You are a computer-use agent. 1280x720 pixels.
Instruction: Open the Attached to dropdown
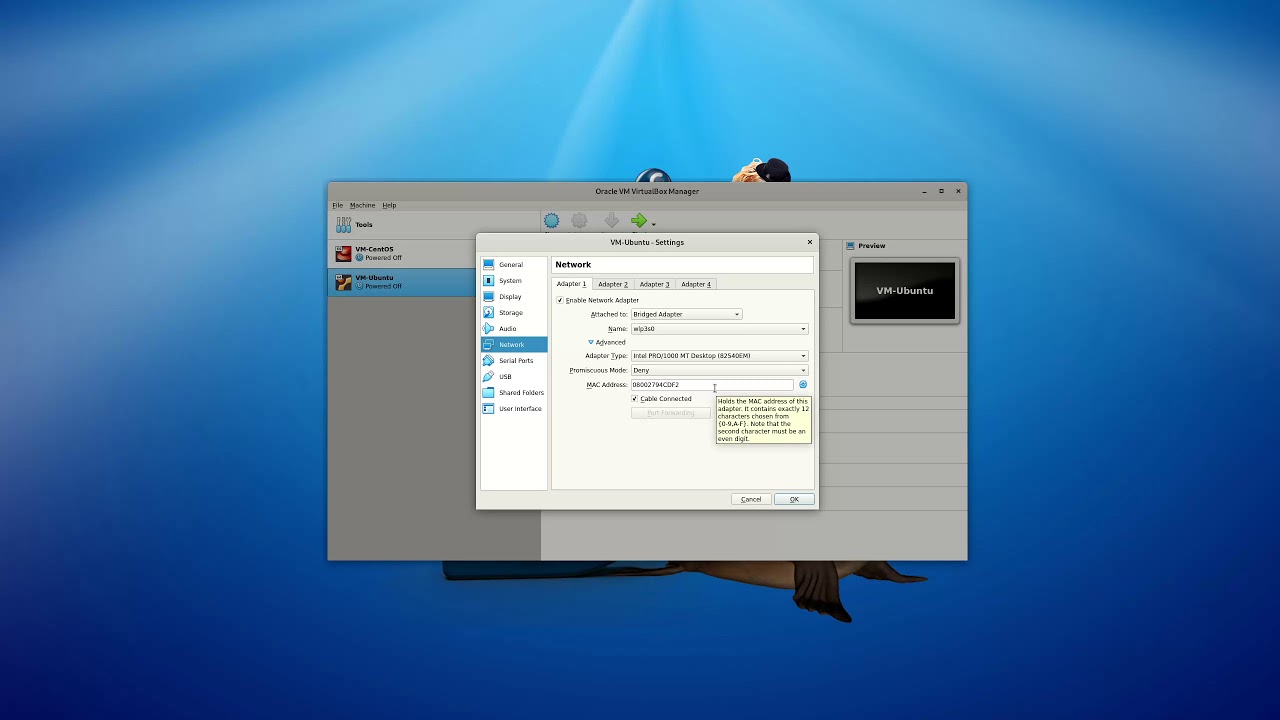[686, 314]
